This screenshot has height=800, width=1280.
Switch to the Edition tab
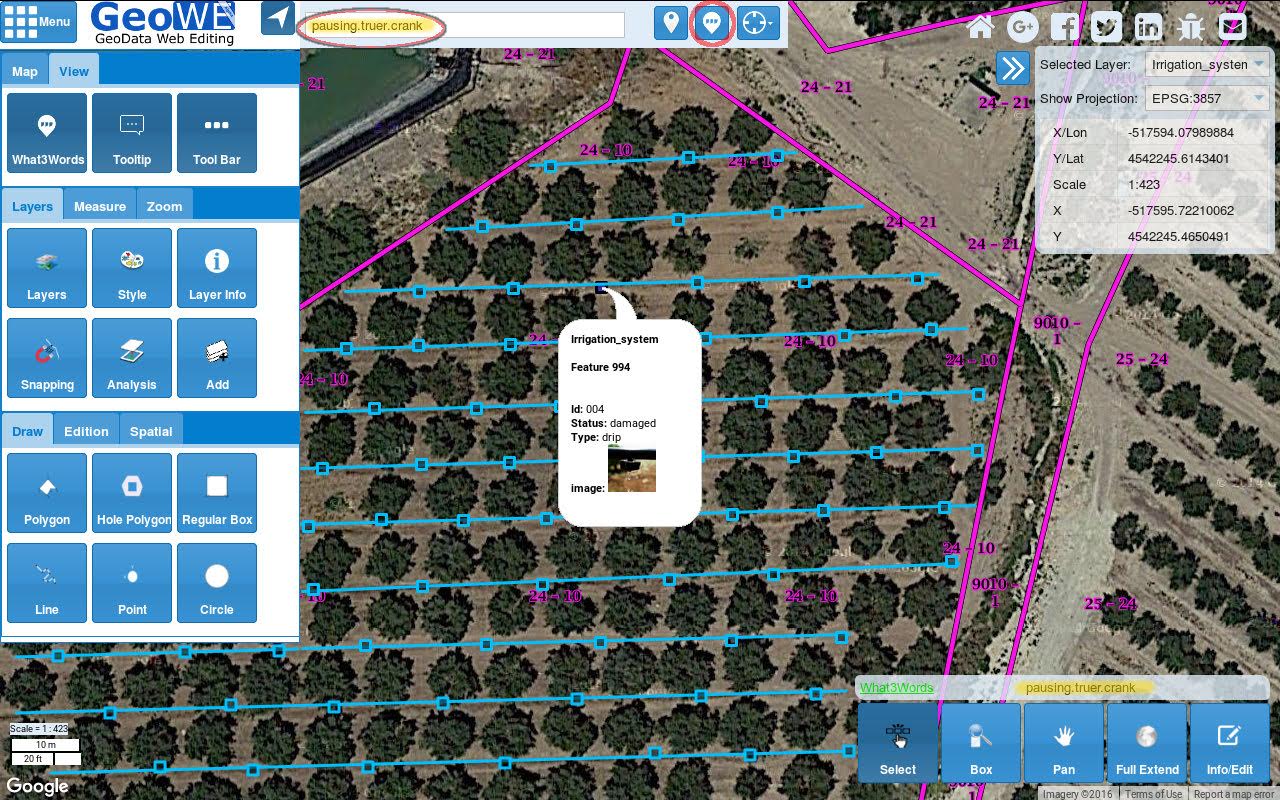click(x=86, y=431)
